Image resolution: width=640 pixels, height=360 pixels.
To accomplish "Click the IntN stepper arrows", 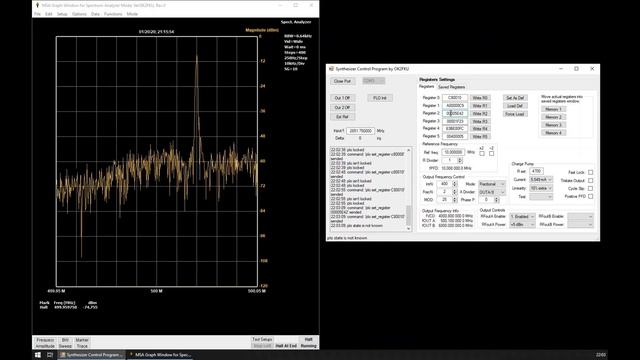I will [x=454, y=184].
